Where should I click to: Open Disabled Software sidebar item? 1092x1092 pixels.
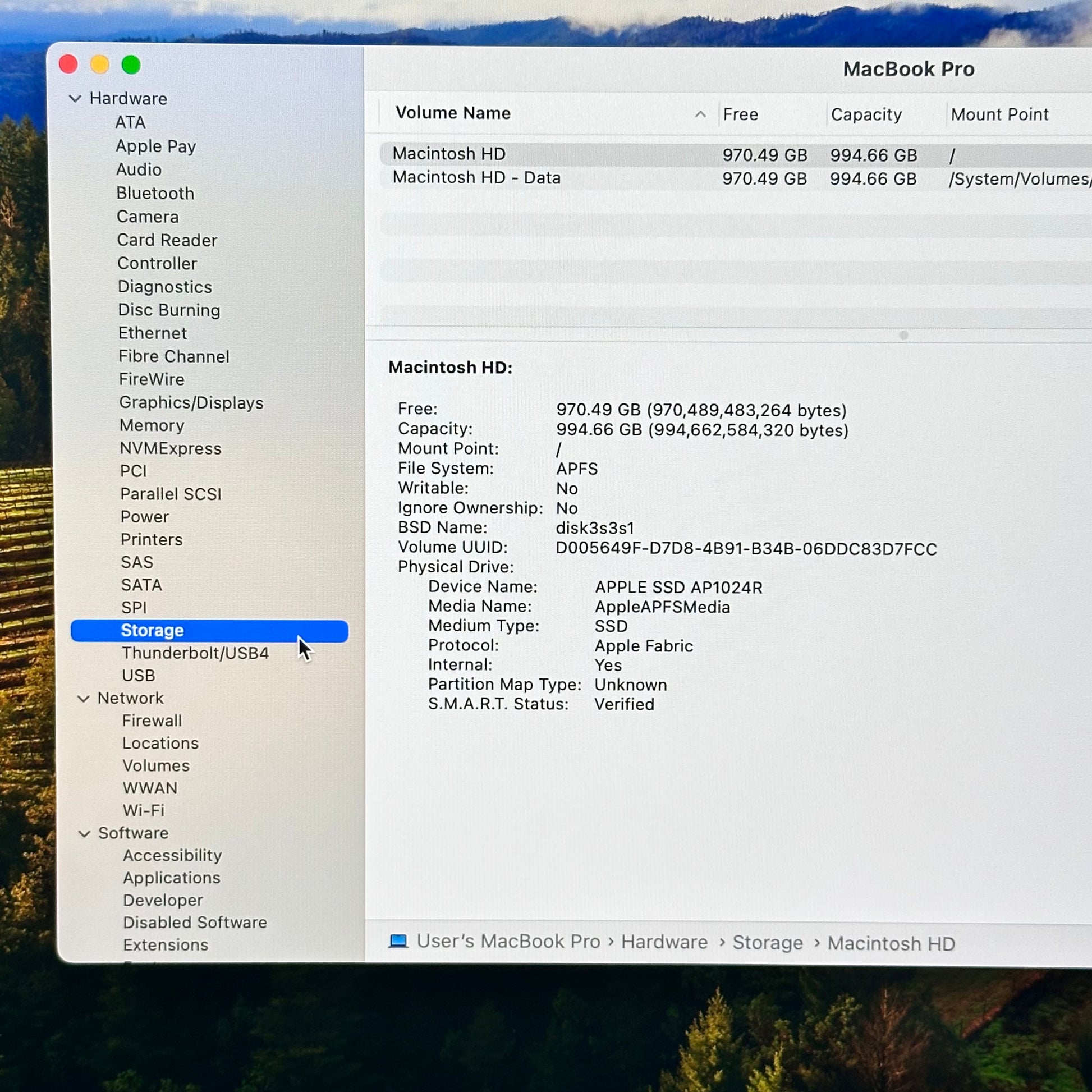pyautogui.click(x=195, y=923)
